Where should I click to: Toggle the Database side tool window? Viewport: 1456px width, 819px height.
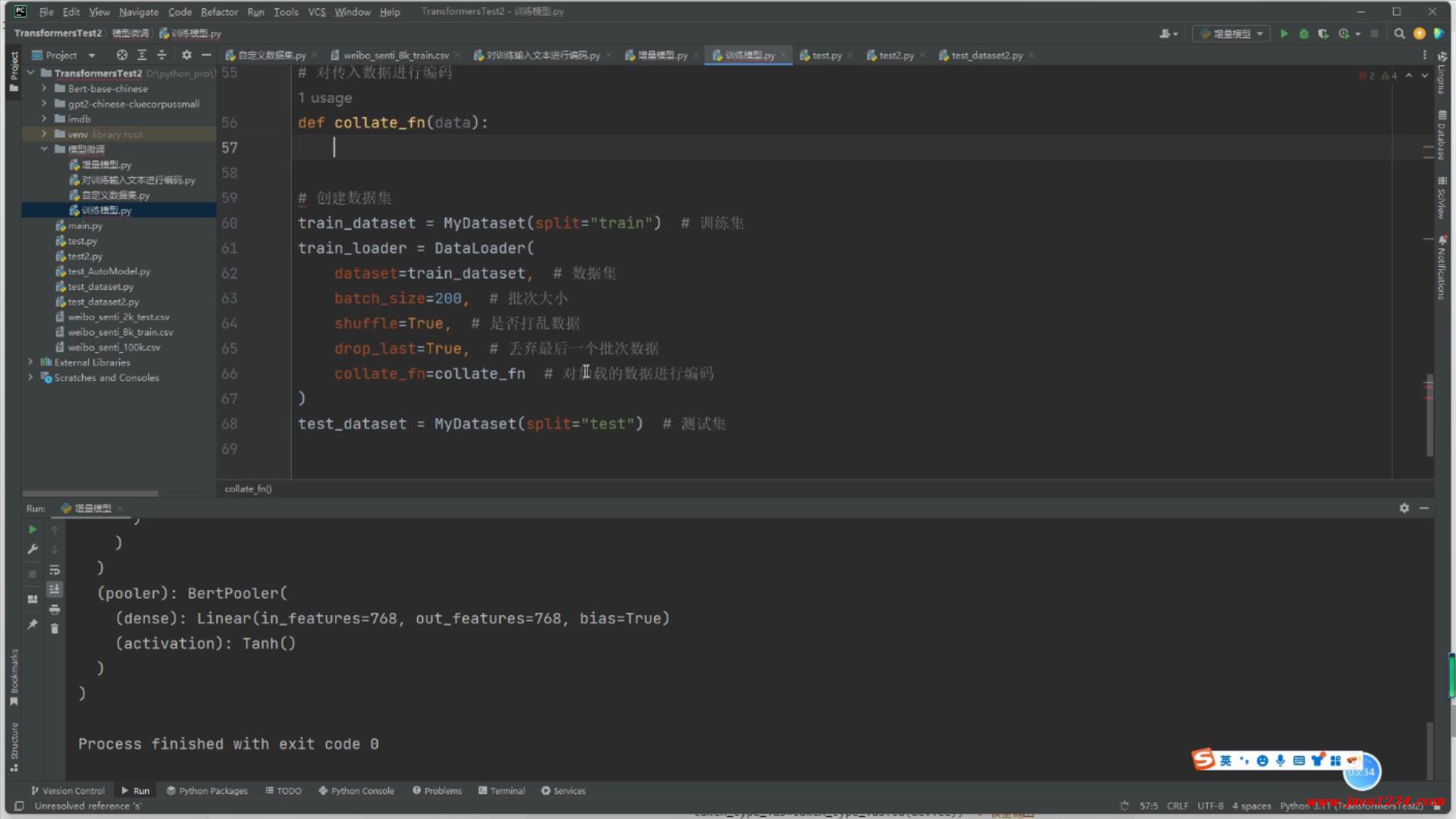(x=1442, y=135)
